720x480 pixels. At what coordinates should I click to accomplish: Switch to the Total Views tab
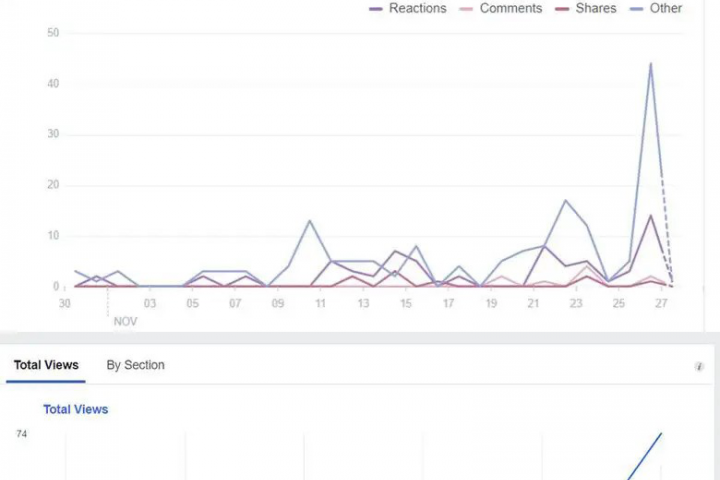point(46,365)
